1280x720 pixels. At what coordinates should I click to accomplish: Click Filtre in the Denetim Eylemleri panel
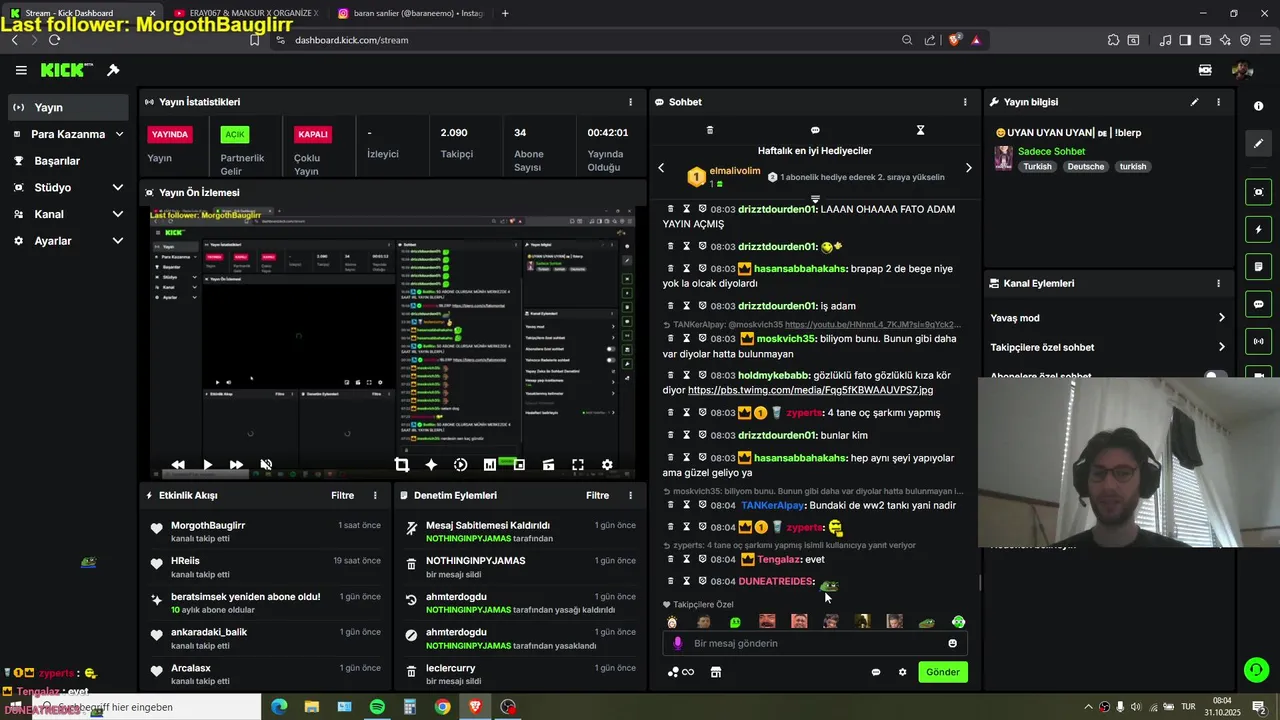598,495
